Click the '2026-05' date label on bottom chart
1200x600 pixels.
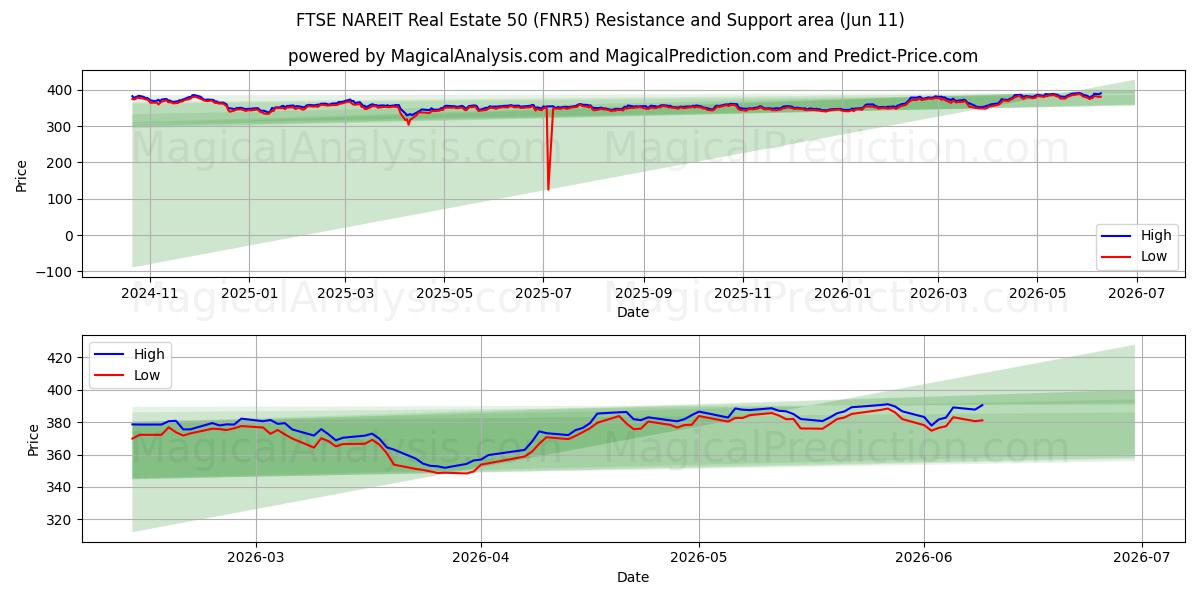click(x=698, y=558)
